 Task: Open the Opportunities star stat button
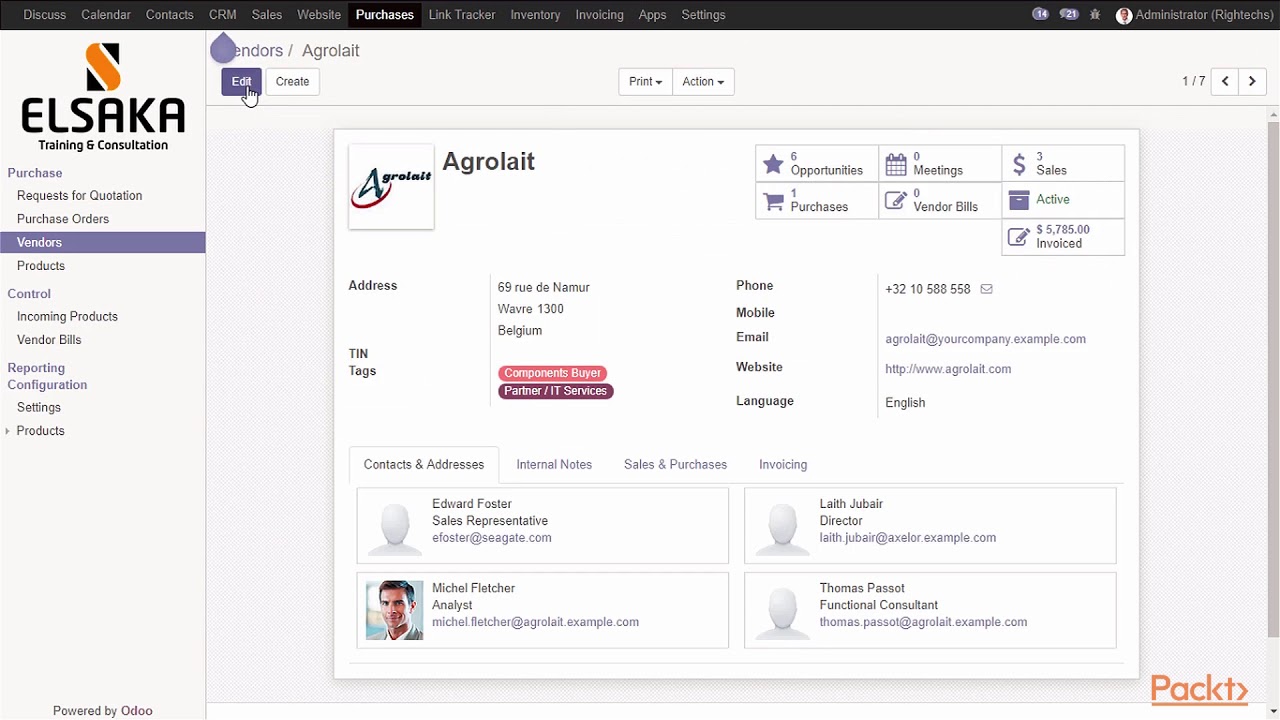click(817, 164)
